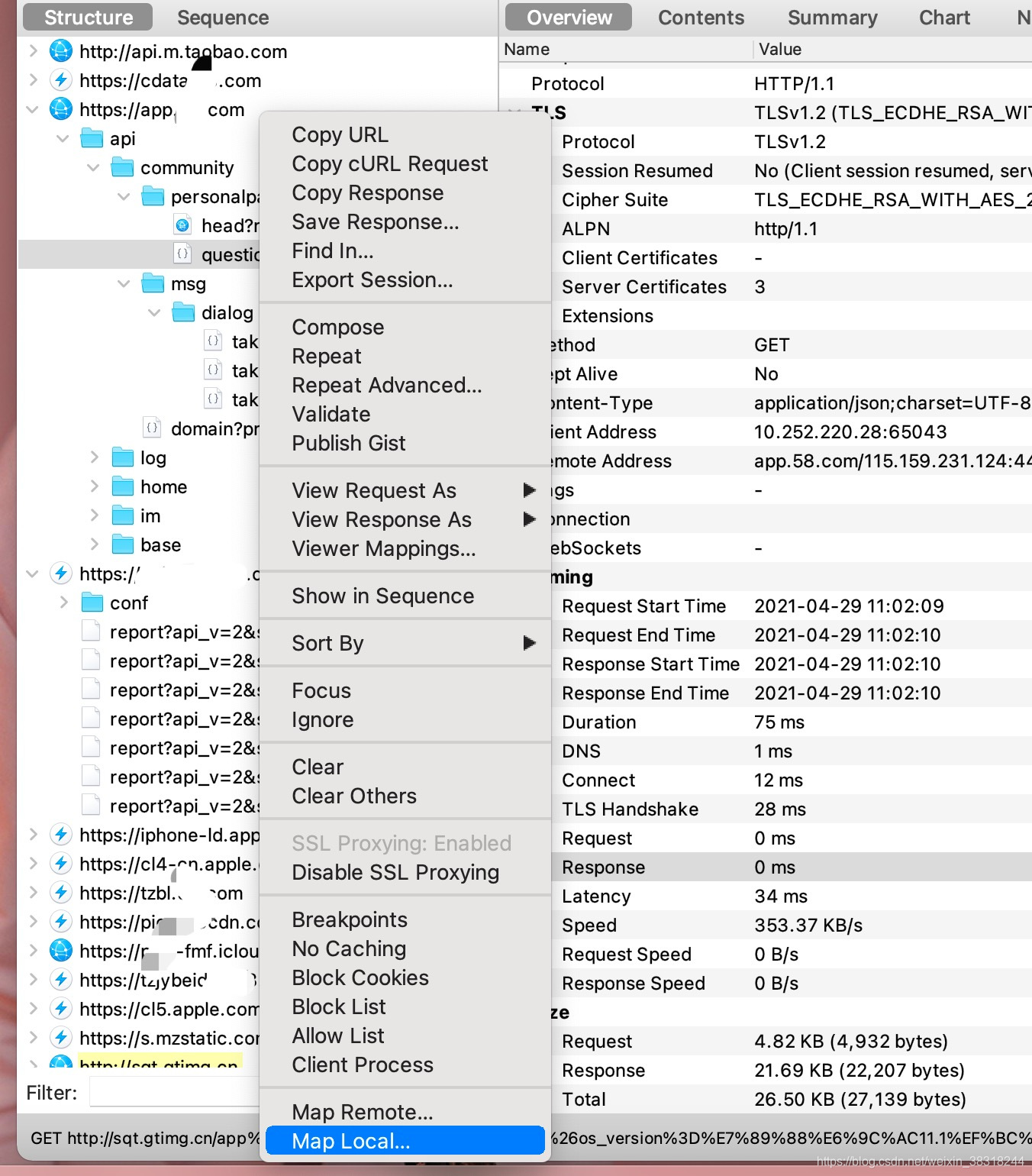Click the base folder icon
Viewport: 1032px width, 1176px height.
point(122,544)
